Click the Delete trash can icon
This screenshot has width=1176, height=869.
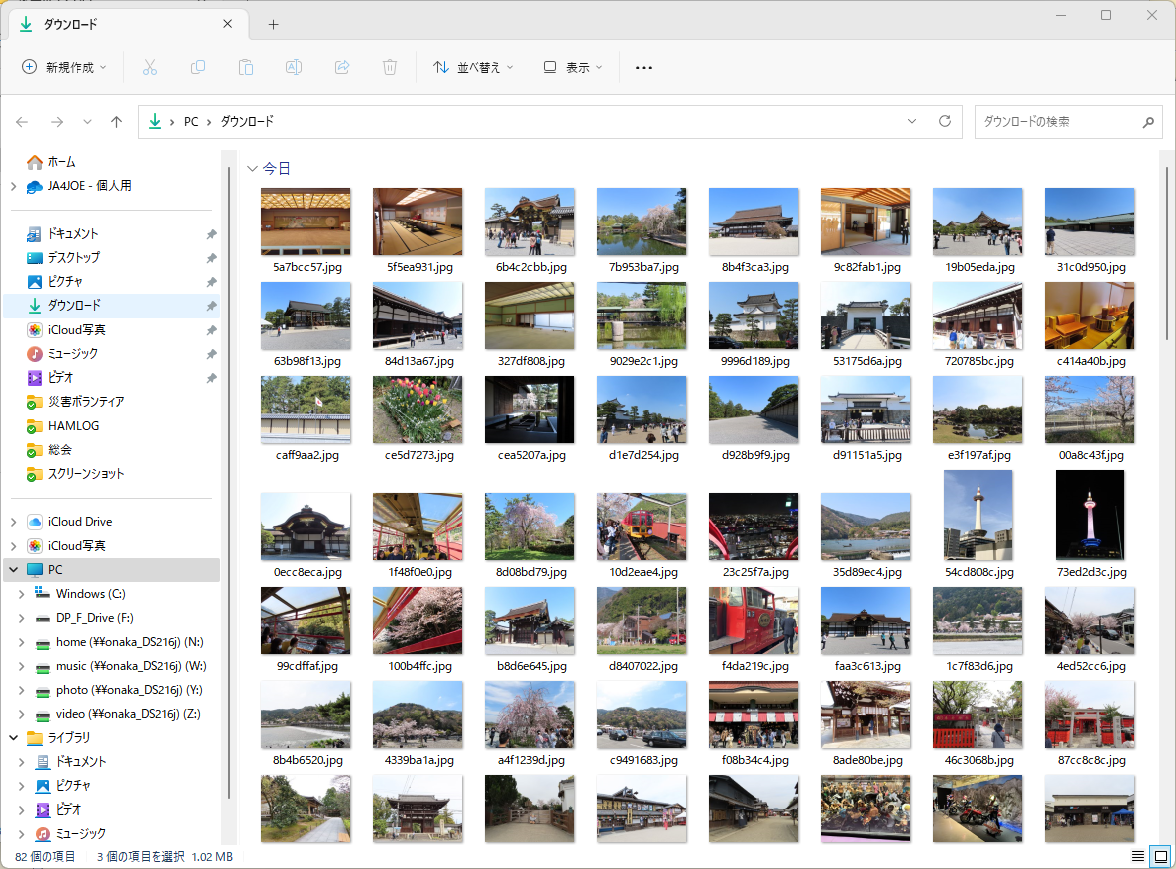click(390, 67)
